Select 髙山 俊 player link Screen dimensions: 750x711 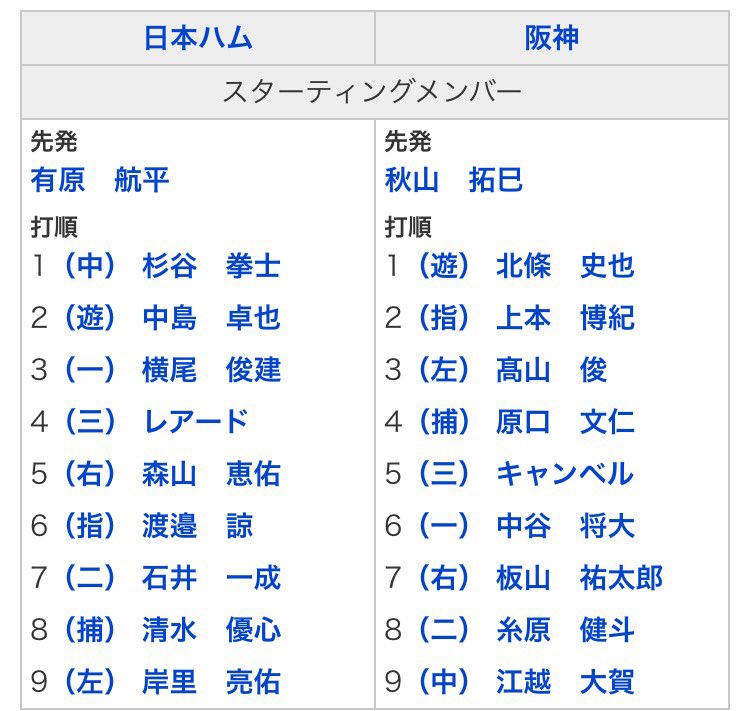click(x=551, y=370)
